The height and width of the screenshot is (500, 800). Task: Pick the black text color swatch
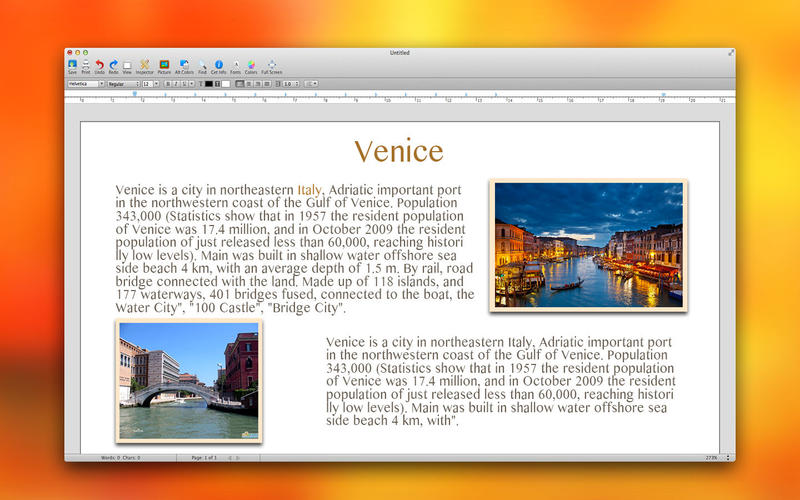click(209, 84)
